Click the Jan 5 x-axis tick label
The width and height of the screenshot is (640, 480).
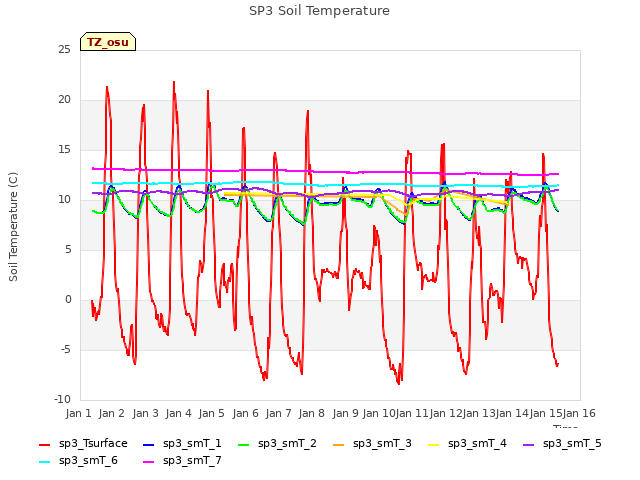tap(212, 413)
